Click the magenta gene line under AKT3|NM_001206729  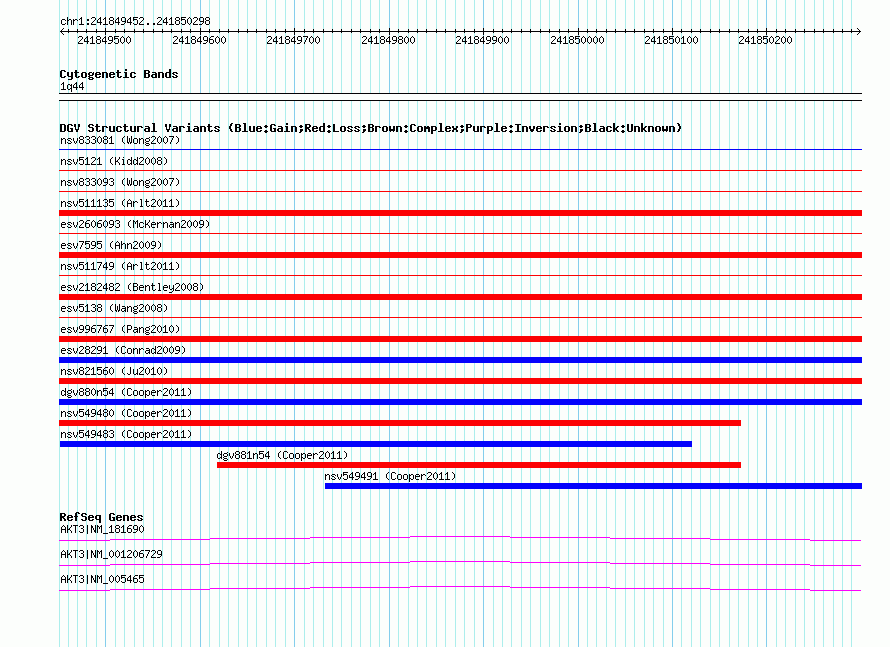tap(460, 563)
